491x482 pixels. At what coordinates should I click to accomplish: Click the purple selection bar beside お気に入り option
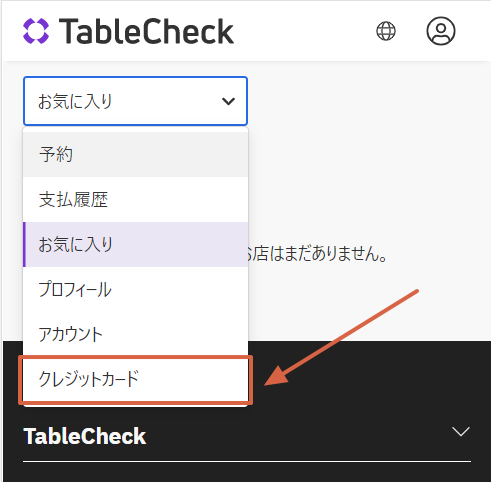coord(24,244)
